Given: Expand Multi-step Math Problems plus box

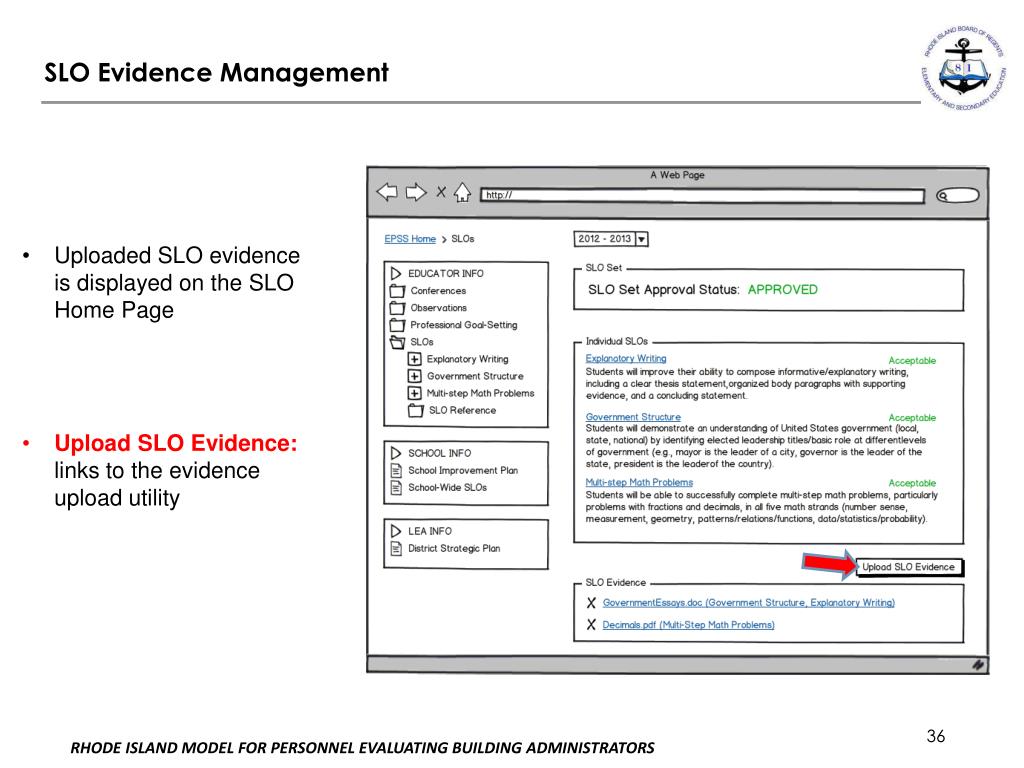Looking at the screenshot, I should pyautogui.click(x=414, y=393).
